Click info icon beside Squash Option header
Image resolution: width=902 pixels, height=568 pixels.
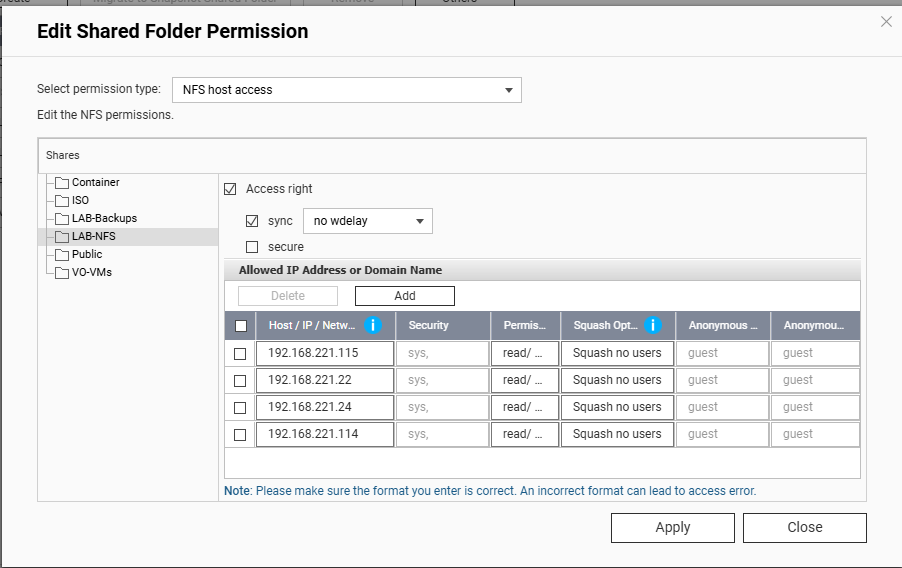653,325
